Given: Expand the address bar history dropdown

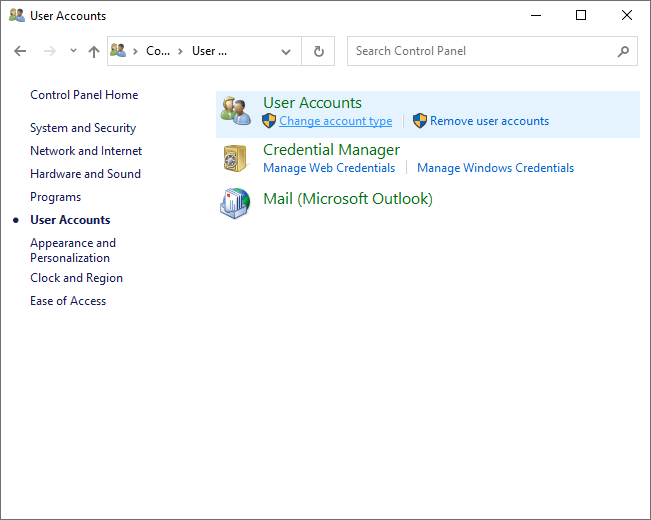Looking at the screenshot, I should 287,51.
